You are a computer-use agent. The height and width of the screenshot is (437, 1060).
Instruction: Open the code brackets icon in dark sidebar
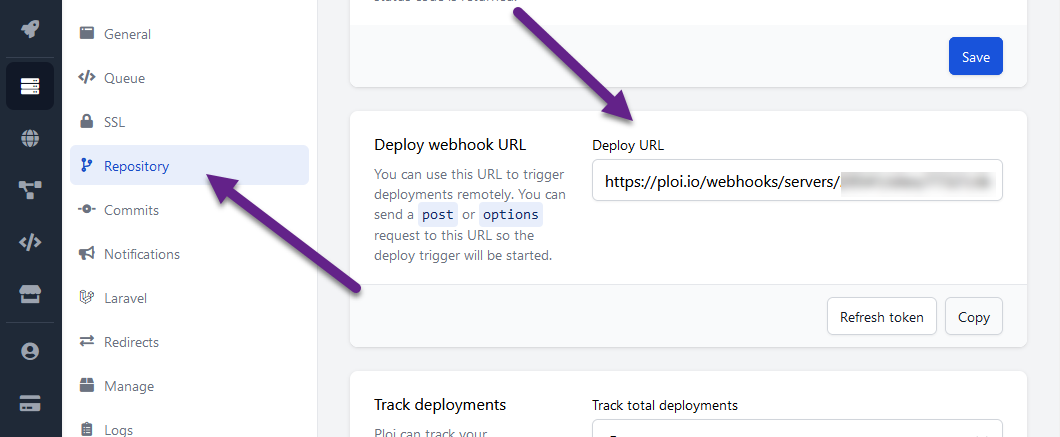(30, 243)
